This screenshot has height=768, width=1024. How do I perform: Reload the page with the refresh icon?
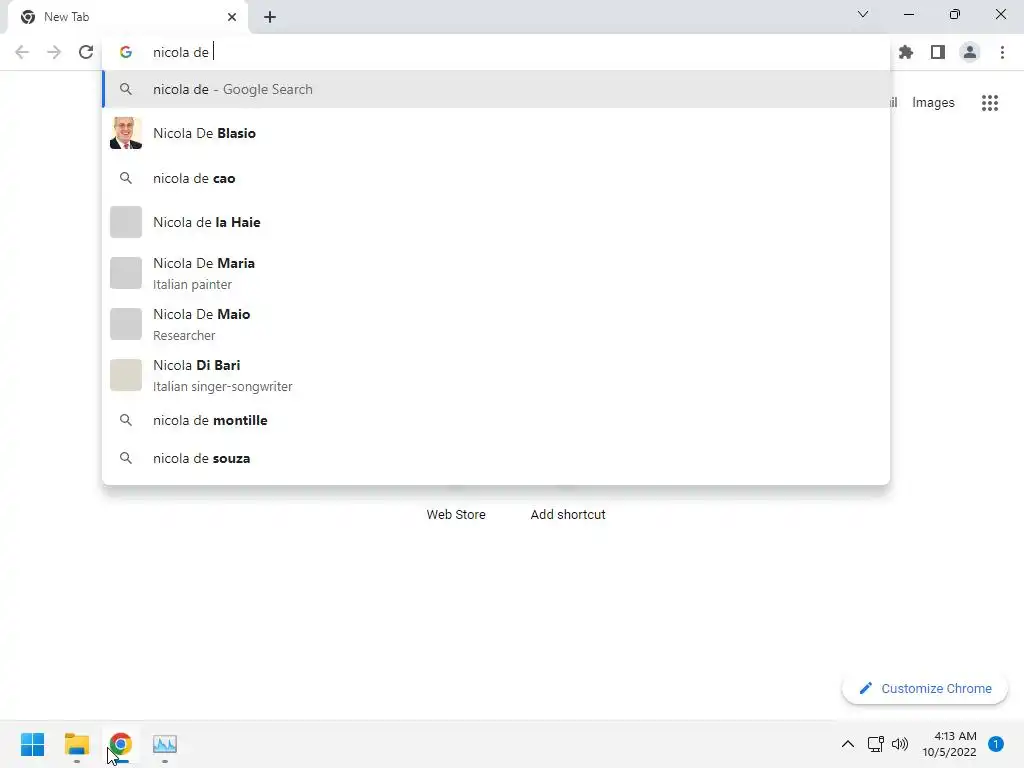tap(86, 52)
